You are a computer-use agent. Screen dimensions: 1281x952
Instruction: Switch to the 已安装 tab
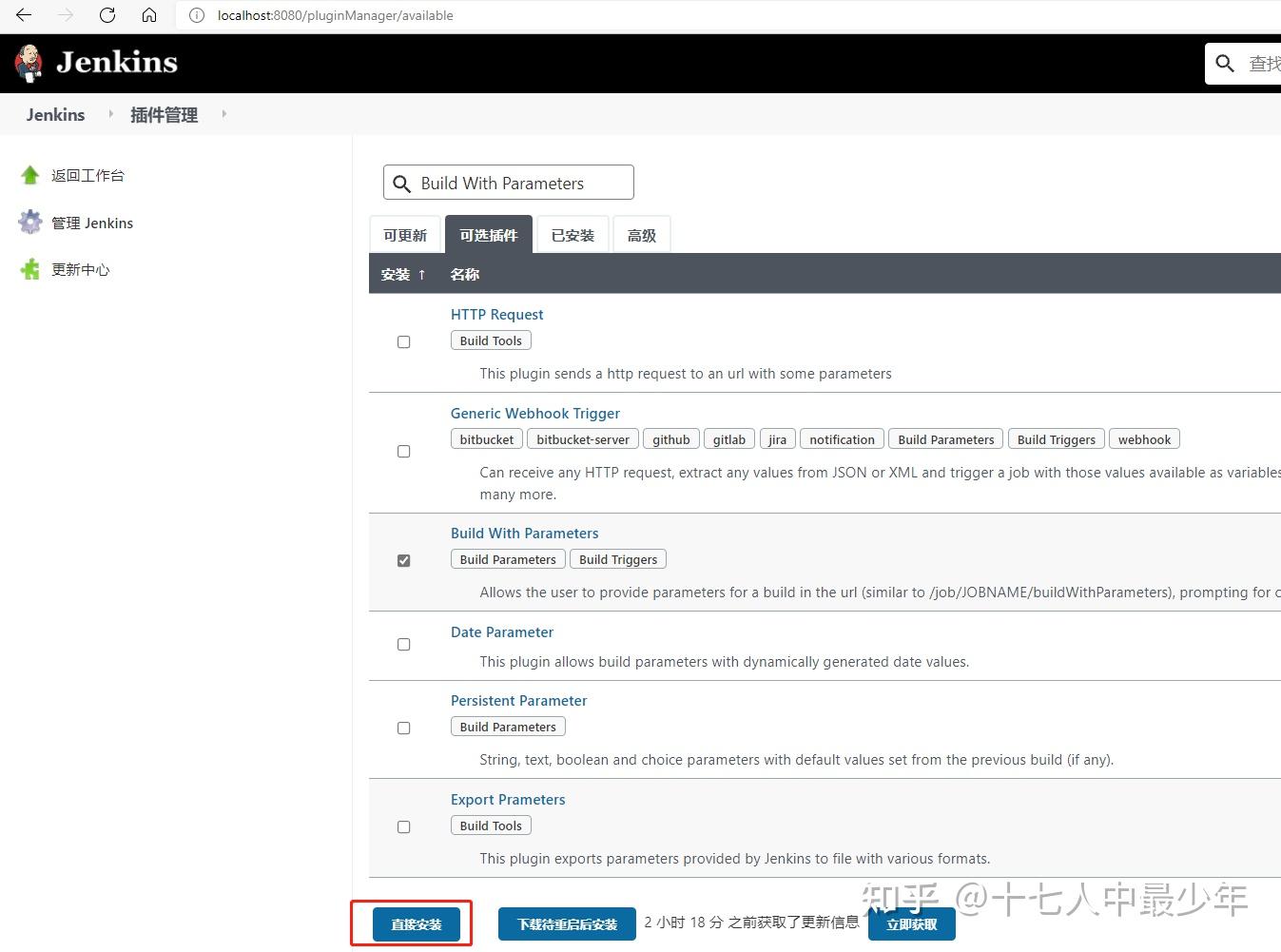click(572, 234)
